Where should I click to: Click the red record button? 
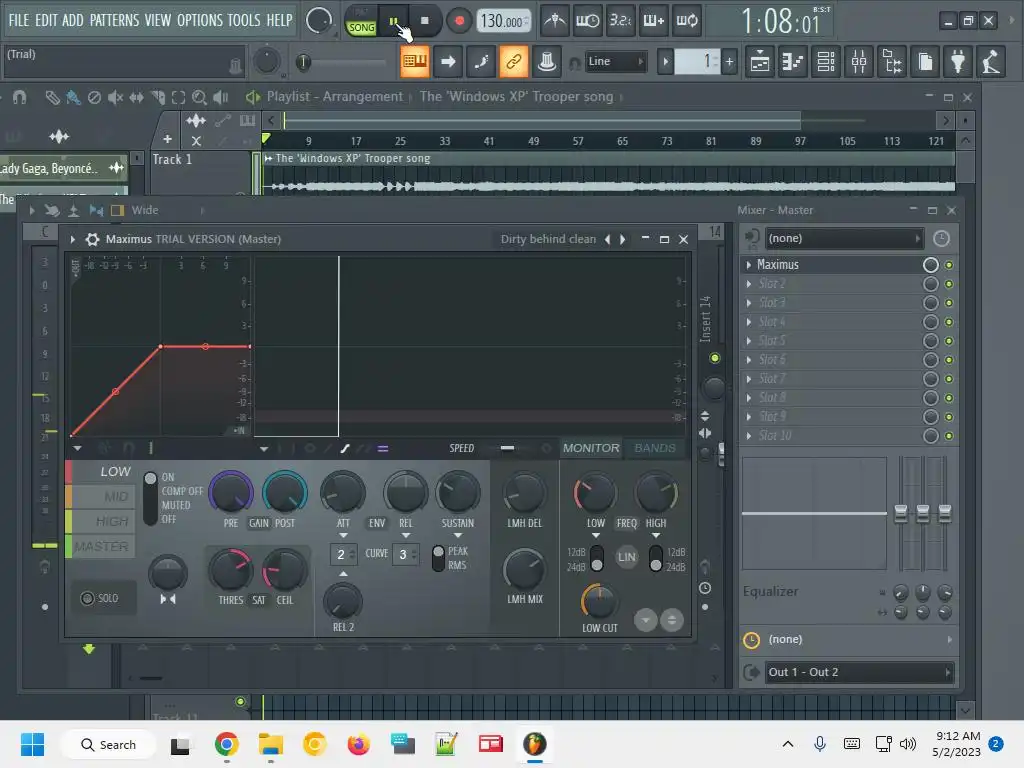point(459,22)
